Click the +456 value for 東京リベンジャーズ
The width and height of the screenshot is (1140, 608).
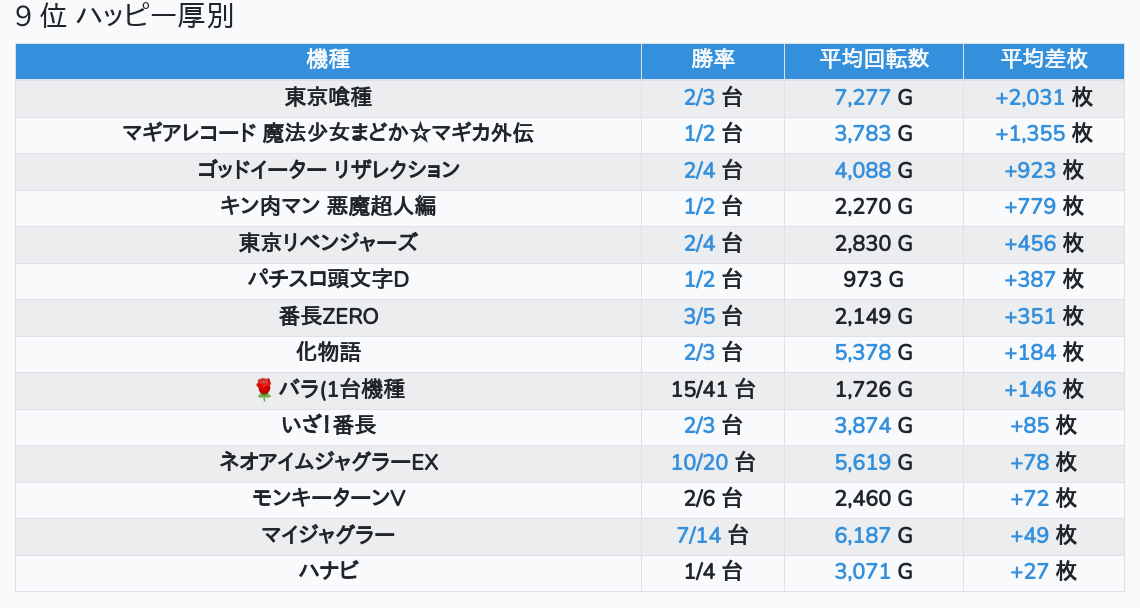point(1030,243)
